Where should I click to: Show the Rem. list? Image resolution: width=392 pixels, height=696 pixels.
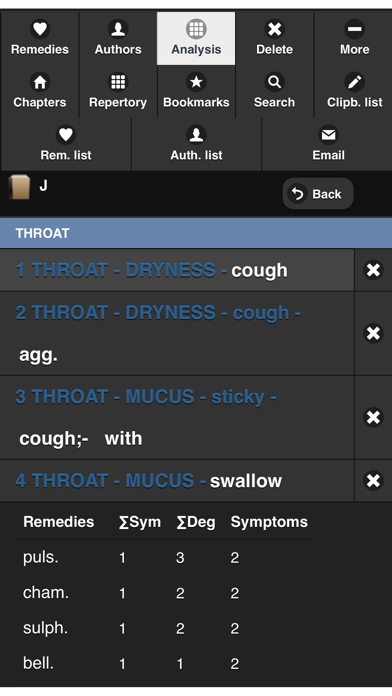pyautogui.click(x=66, y=144)
